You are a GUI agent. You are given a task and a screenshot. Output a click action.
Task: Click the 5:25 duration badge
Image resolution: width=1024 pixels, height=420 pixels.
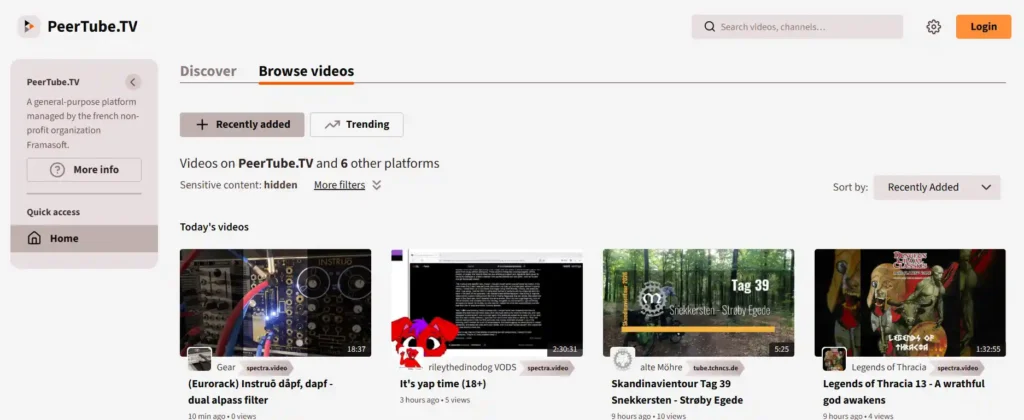click(x=782, y=349)
